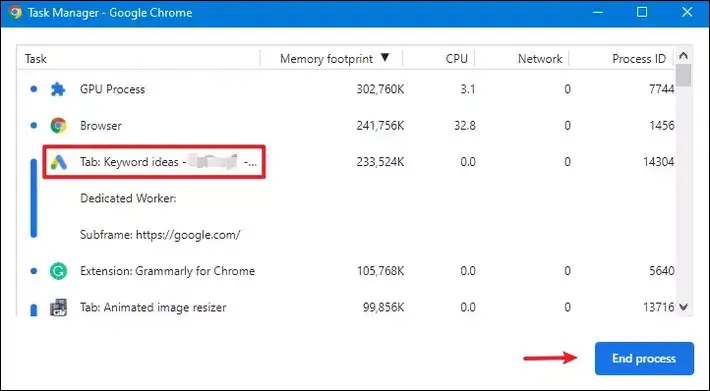Select Subframe: https://google.com/ row
The height and width of the screenshot is (391, 710).
click(x=346, y=234)
